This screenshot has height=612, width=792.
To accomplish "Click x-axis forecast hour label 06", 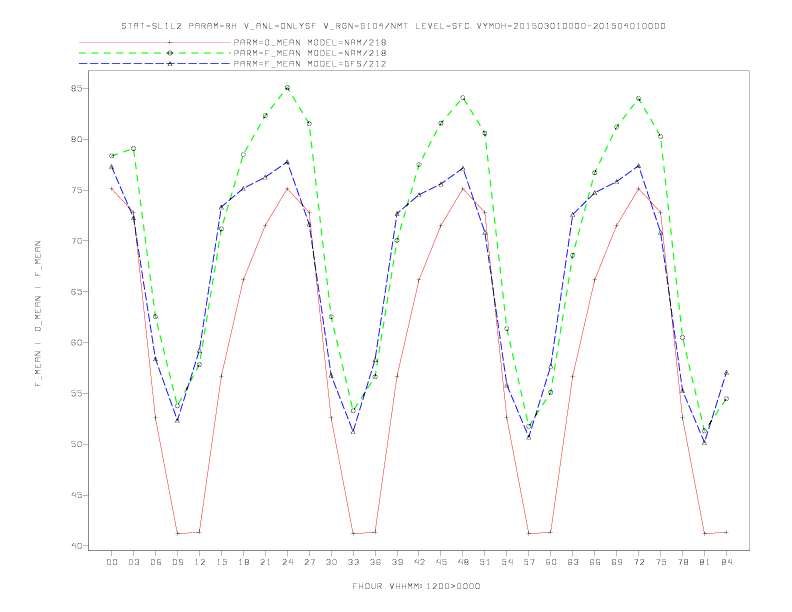I will point(156,562).
